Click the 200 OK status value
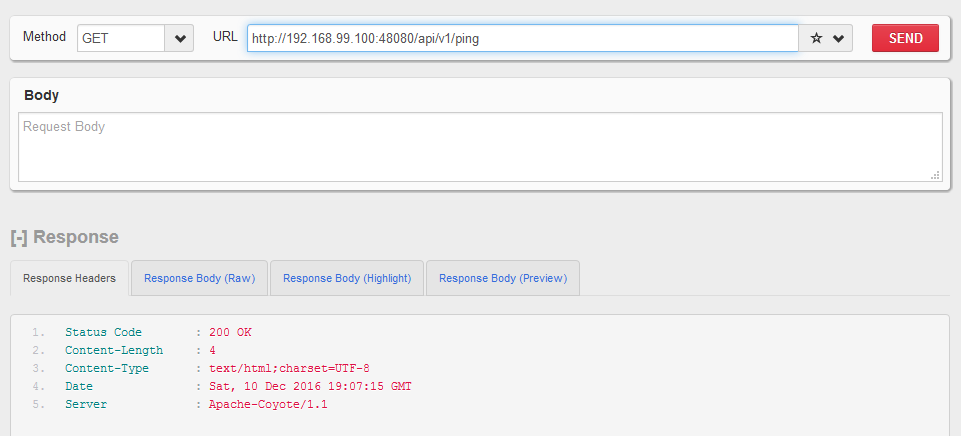This screenshot has height=436, width=961. [231, 332]
